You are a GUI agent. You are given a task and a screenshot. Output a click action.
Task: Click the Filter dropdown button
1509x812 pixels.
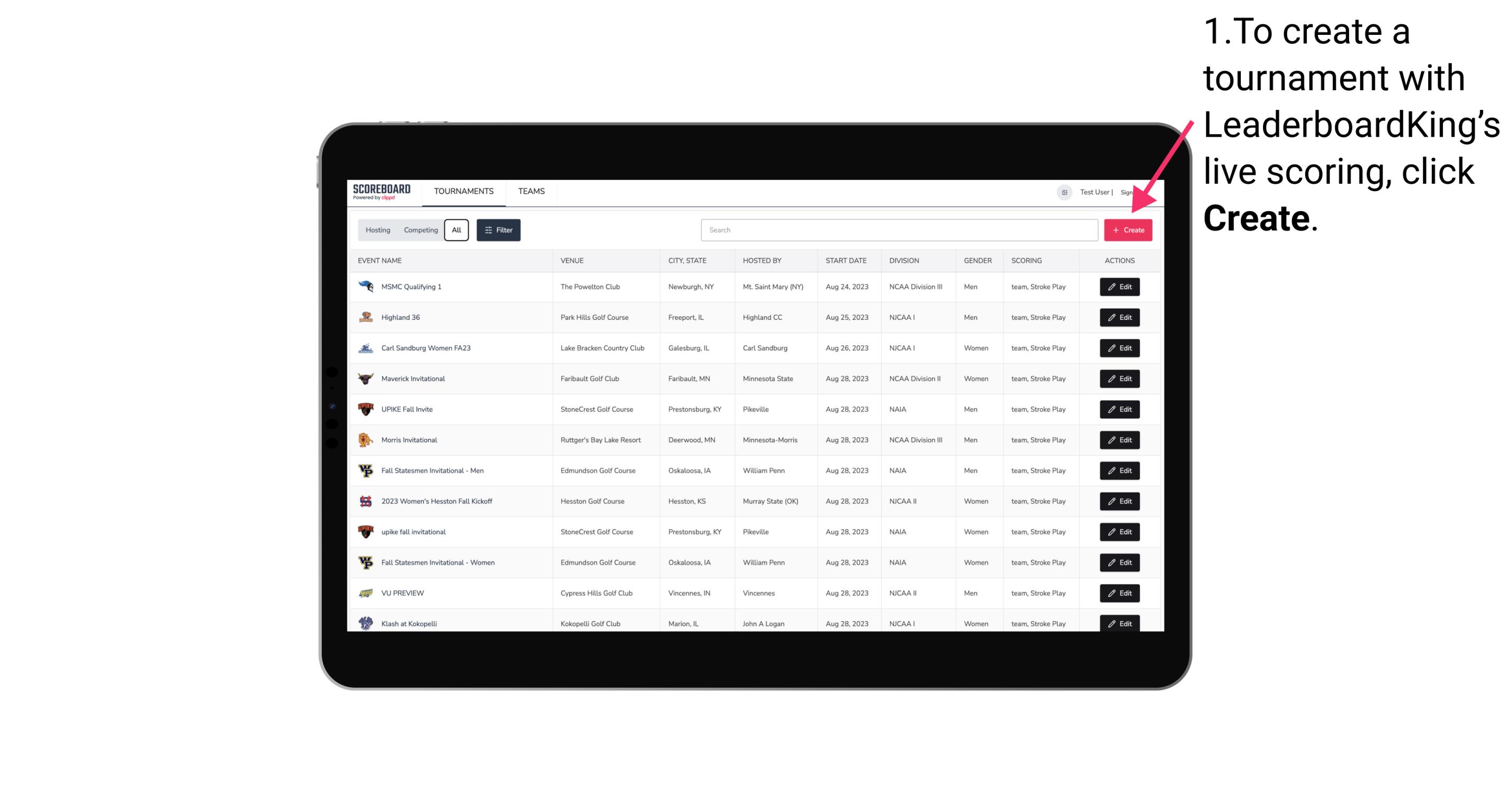498,230
